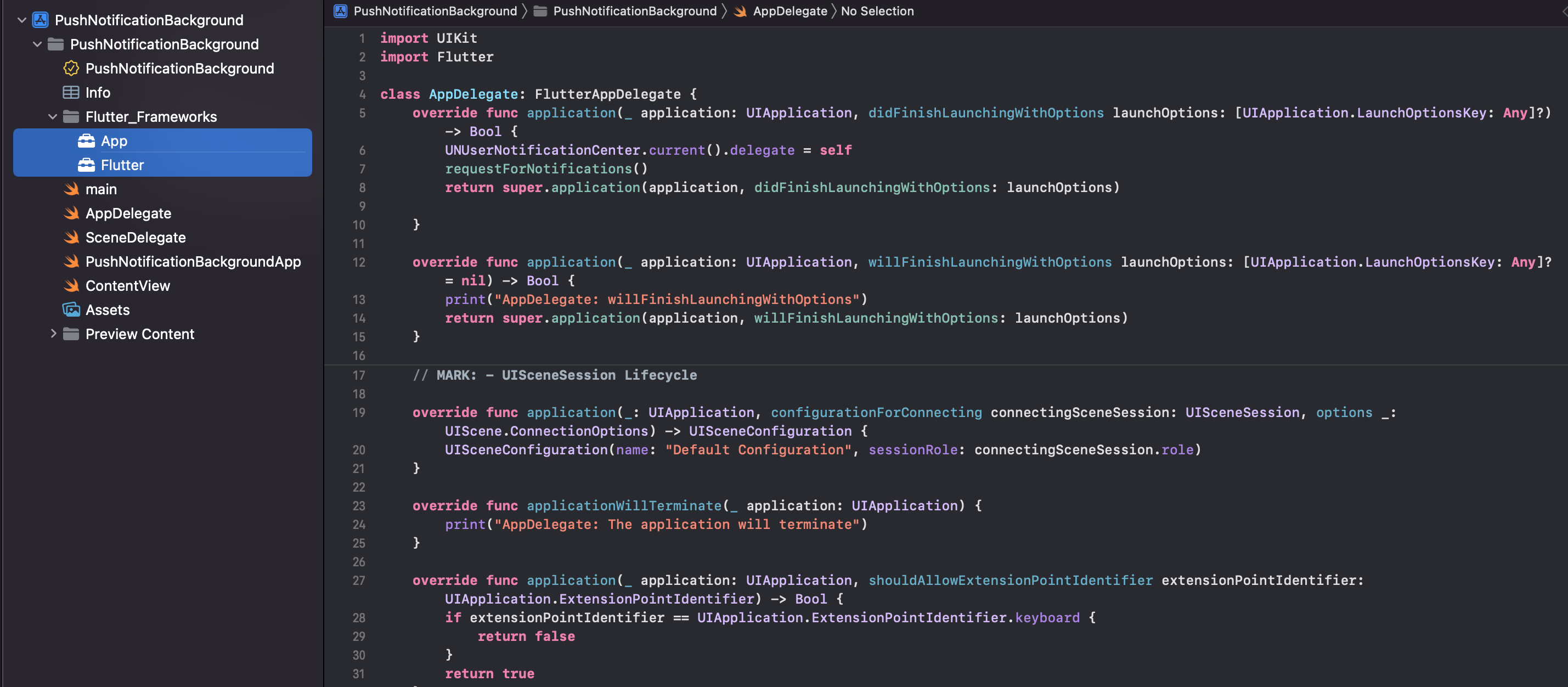
Task: Click line number 5 to set a breakpoint
Action: pos(362,113)
